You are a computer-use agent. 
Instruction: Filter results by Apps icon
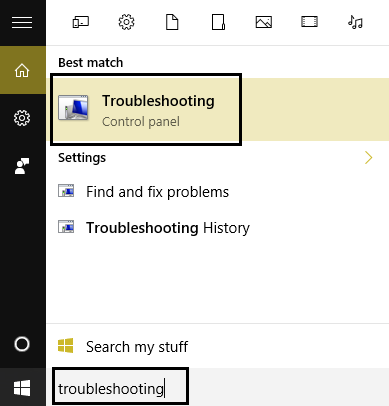pos(81,22)
